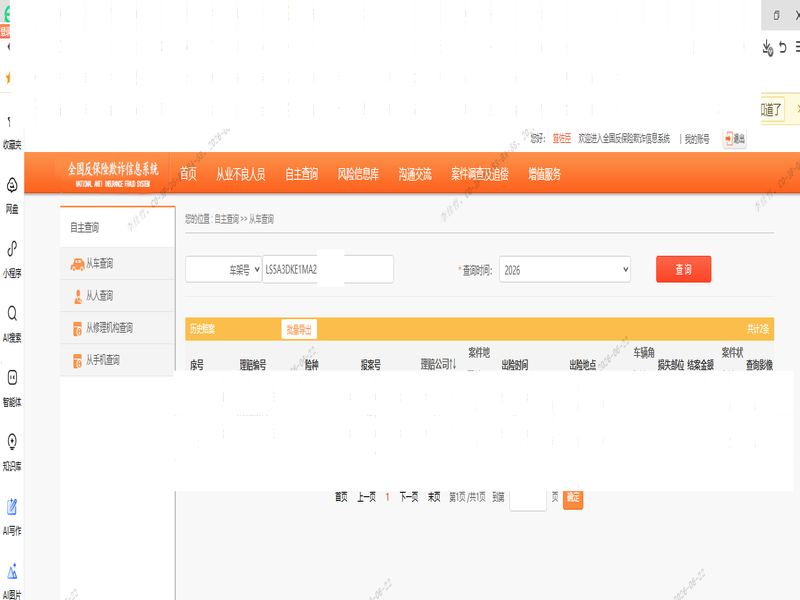Open the 首页 navigation tab

pyautogui.click(x=188, y=174)
